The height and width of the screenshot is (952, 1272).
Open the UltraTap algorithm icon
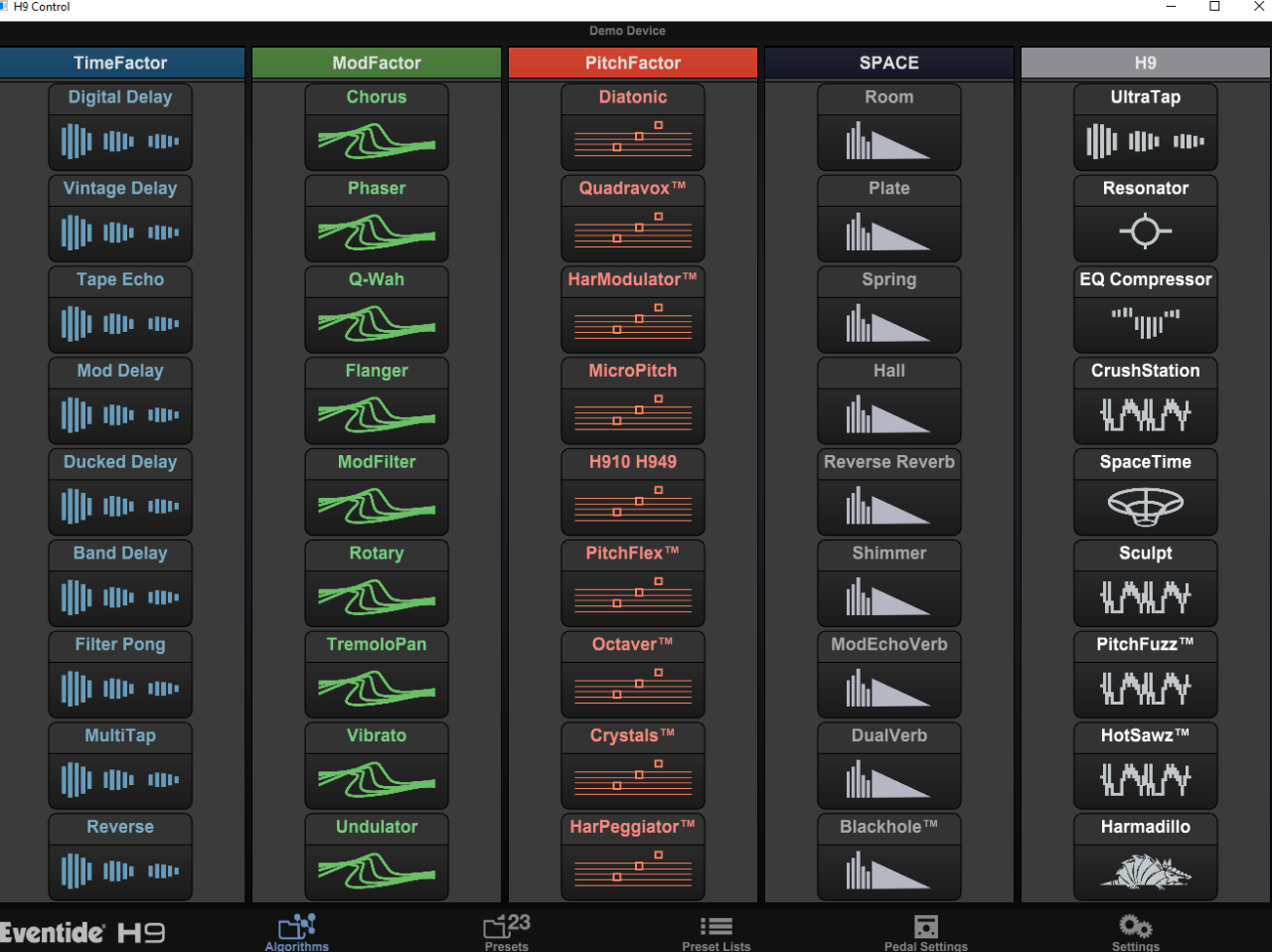(1145, 141)
